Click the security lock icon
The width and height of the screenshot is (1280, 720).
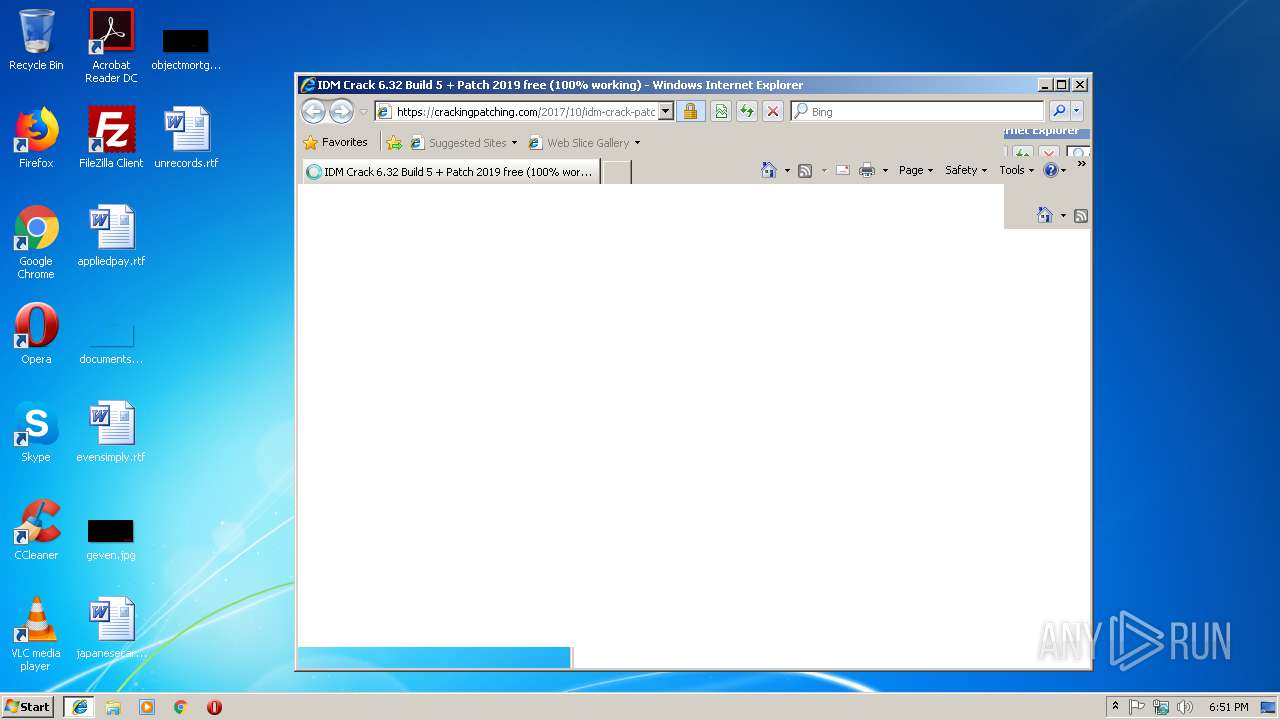pos(690,112)
